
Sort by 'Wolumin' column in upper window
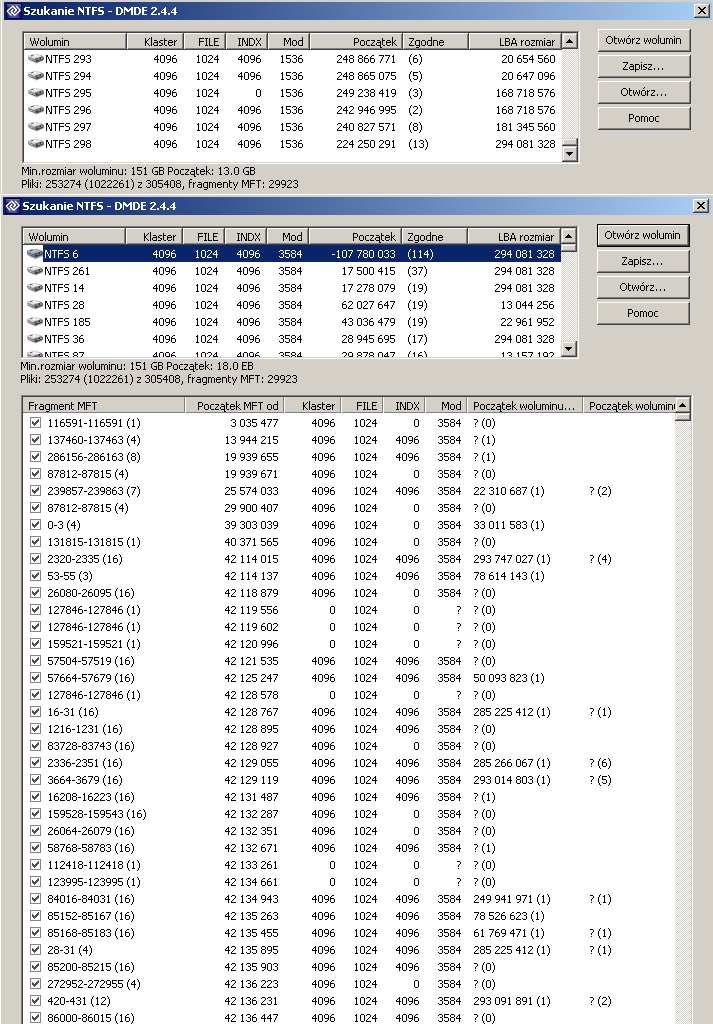coord(74,41)
